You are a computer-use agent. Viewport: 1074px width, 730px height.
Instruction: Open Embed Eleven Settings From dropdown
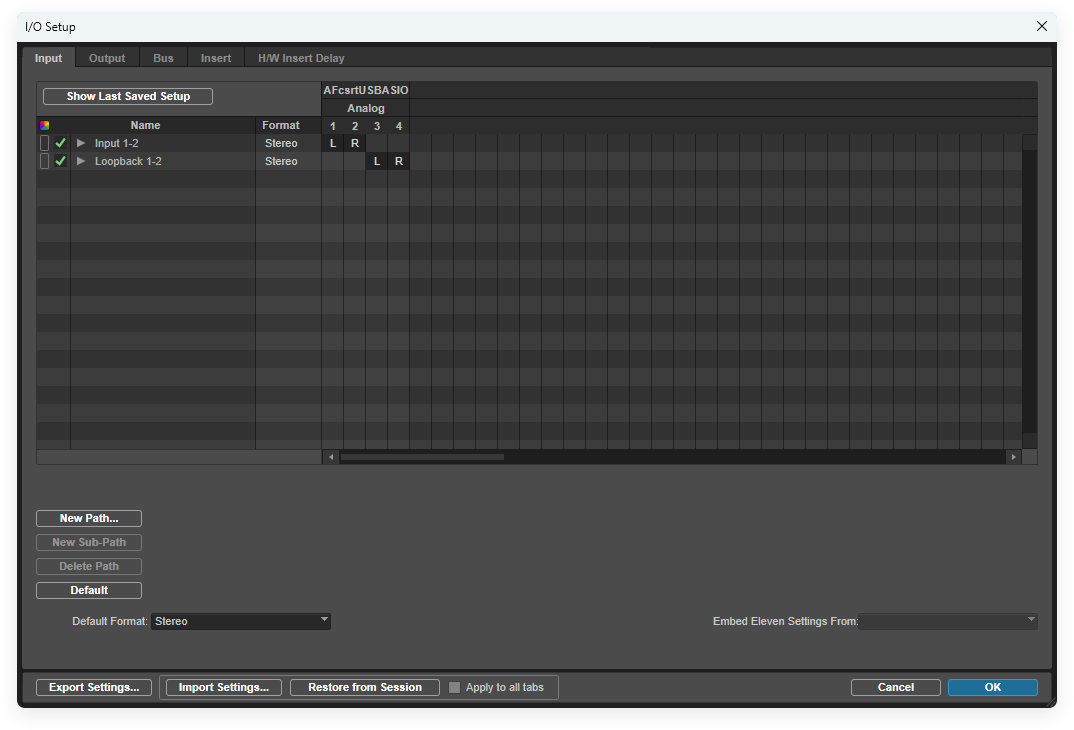pyautogui.click(x=948, y=621)
